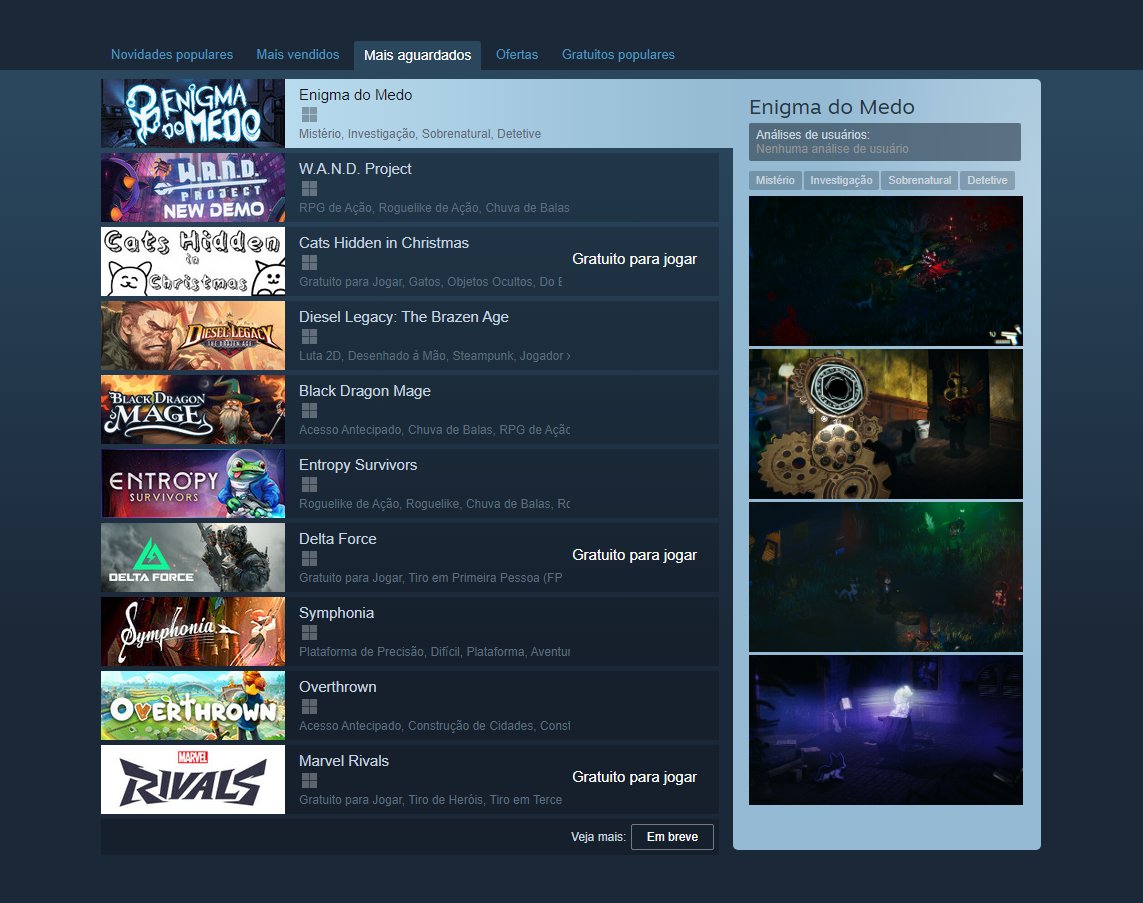Click Windows icon under Cats Hidden in Christmas
Viewport: 1143px width, 903px height.
click(309, 262)
